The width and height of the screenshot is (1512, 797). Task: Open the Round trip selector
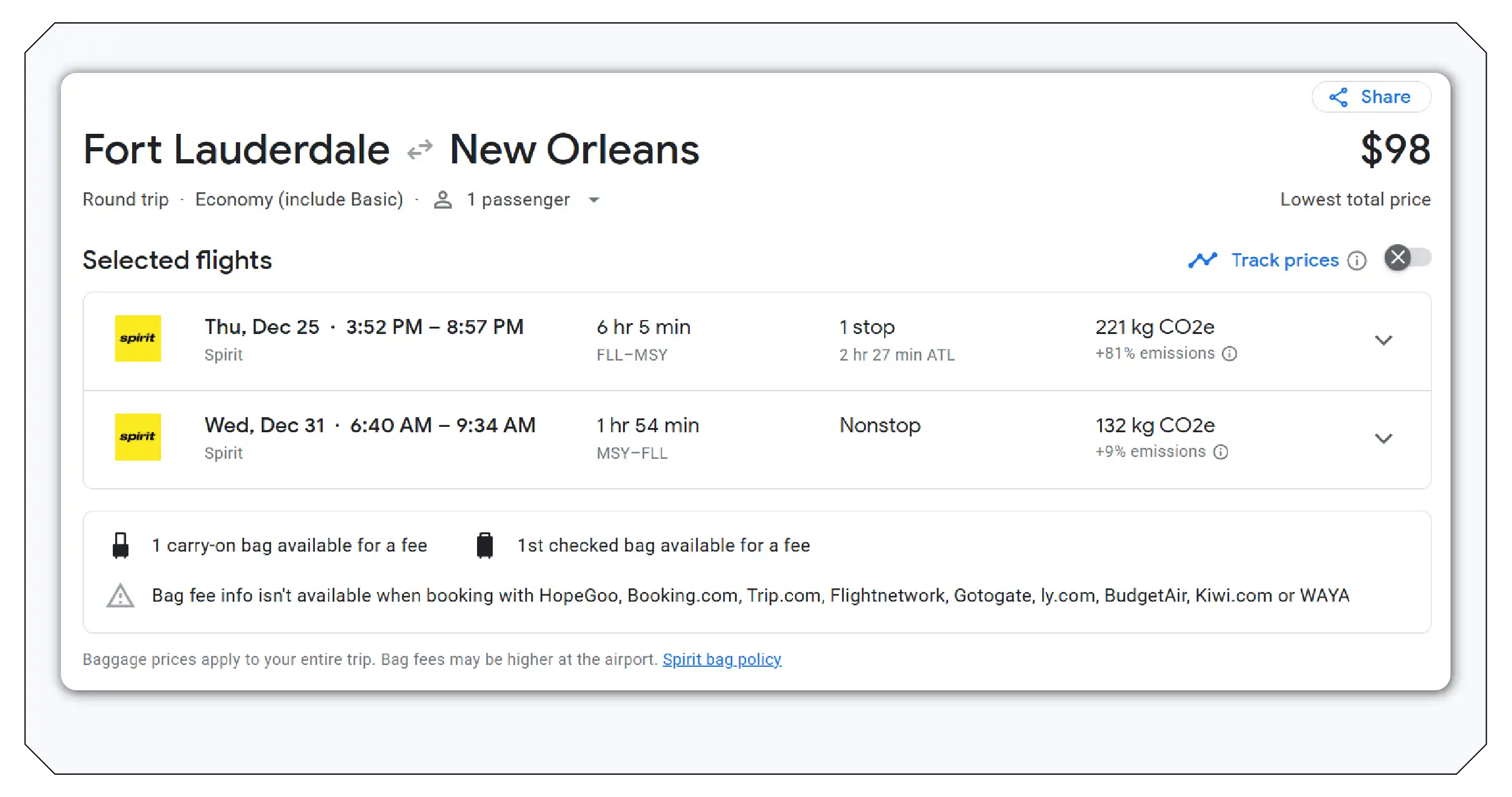[x=126, y=199]
